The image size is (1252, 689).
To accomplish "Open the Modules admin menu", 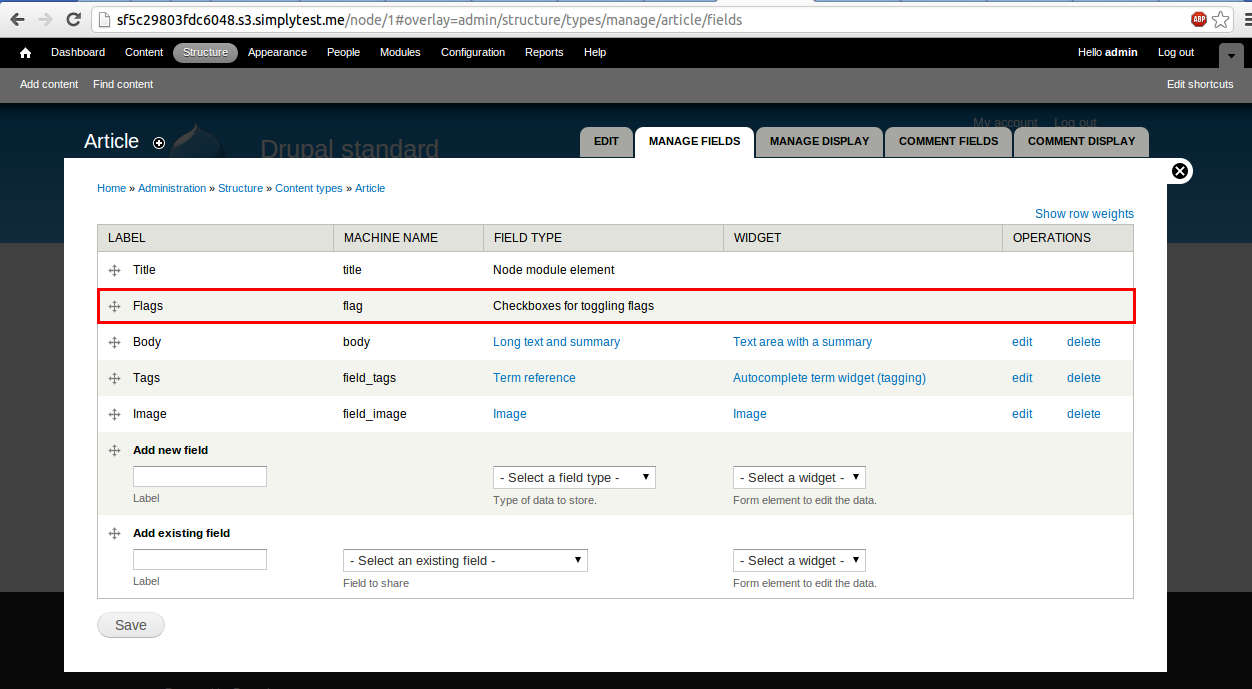I will click(400, 53).
